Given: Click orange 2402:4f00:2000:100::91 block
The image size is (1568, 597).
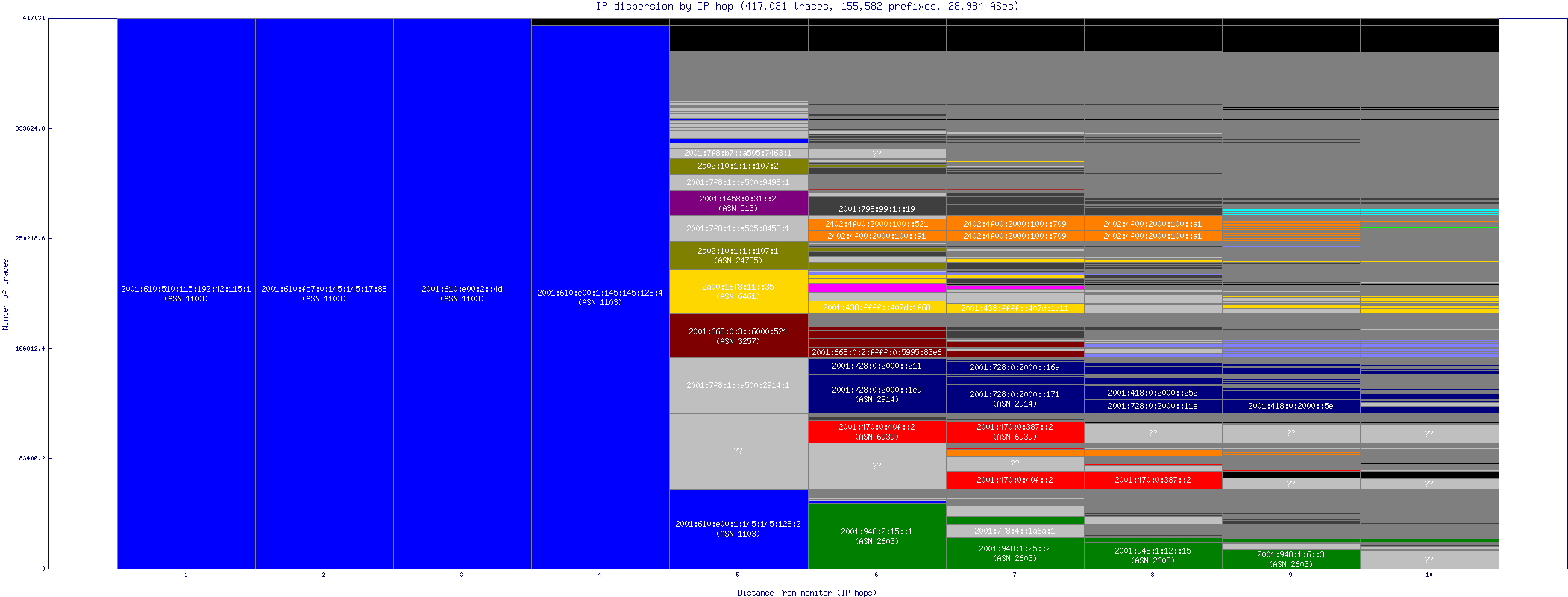Looking at the screenshot, I should click(x=876, y=236).
